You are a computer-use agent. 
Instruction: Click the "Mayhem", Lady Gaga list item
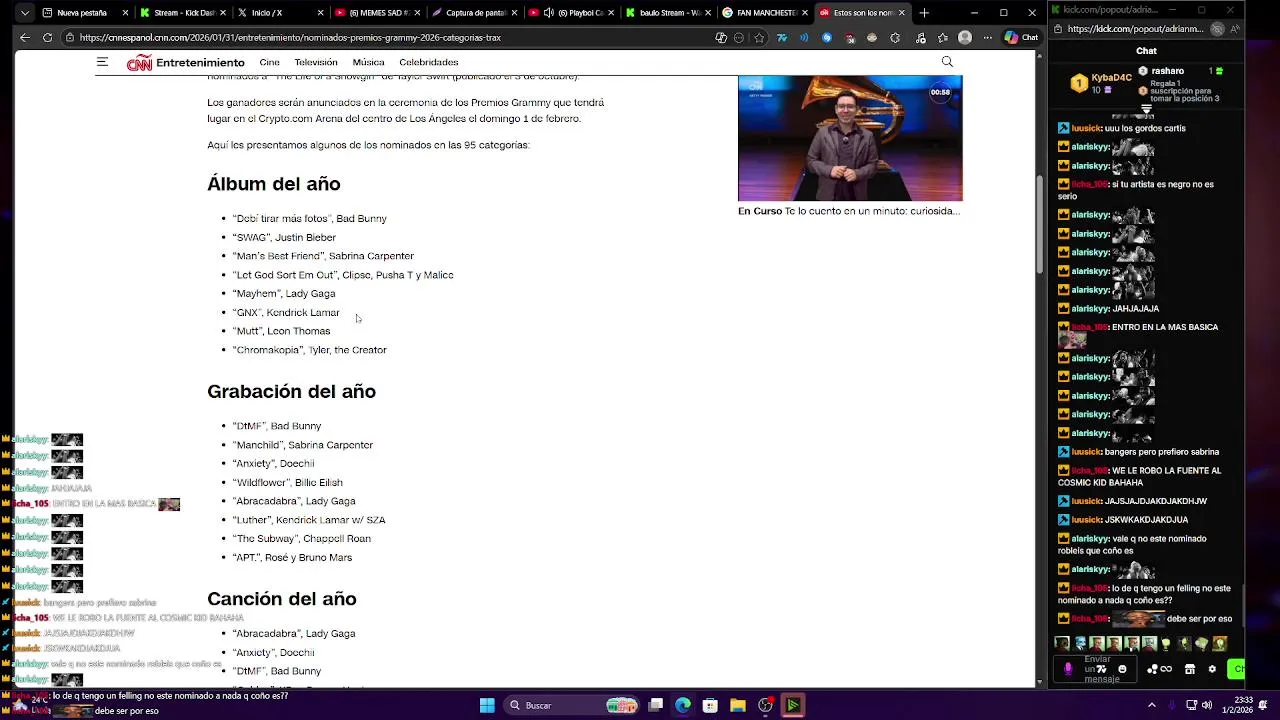pos(284,294)
